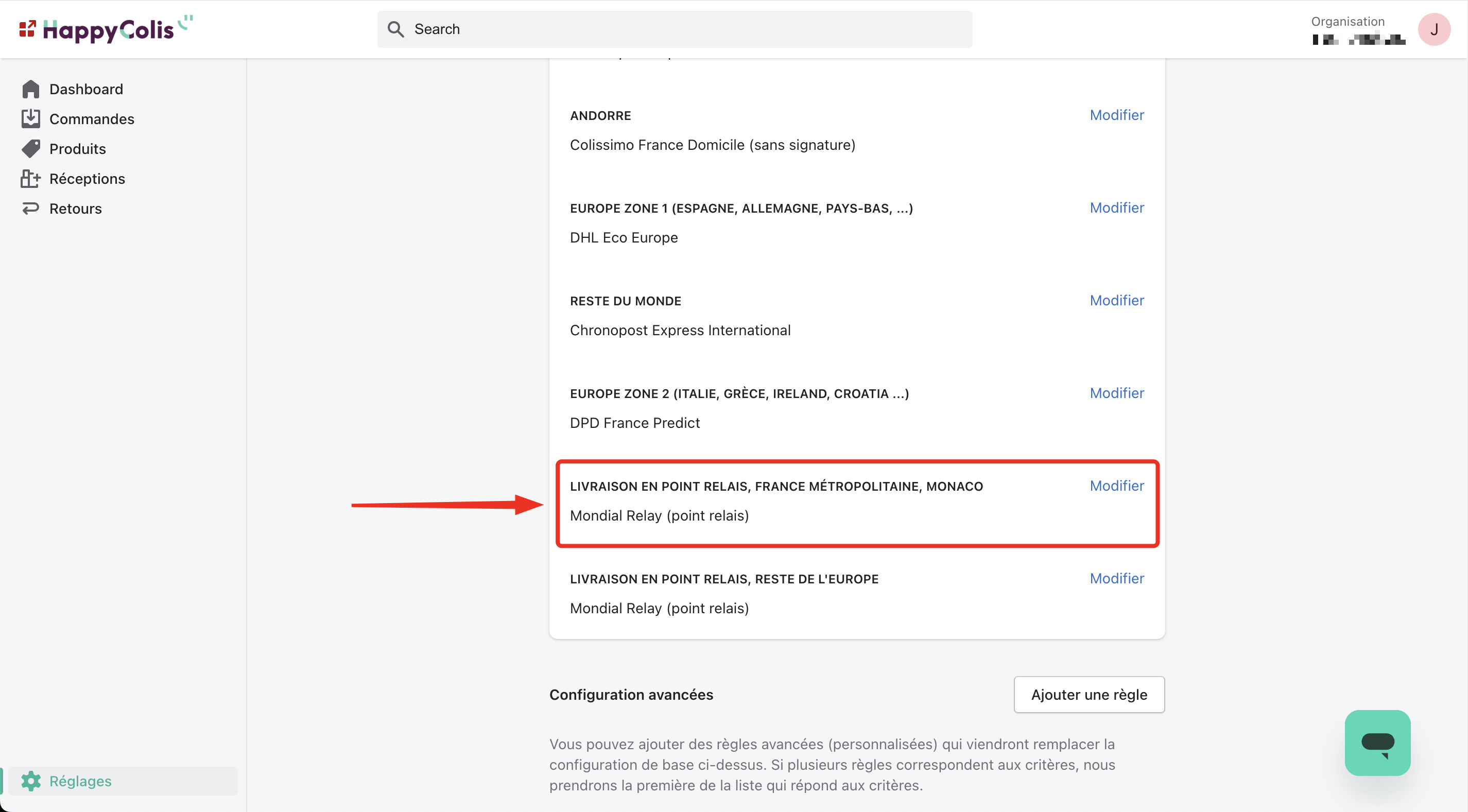Go to the Commandes menu item
Viewport: 1468px width, 812px height.
click(92, 118)
